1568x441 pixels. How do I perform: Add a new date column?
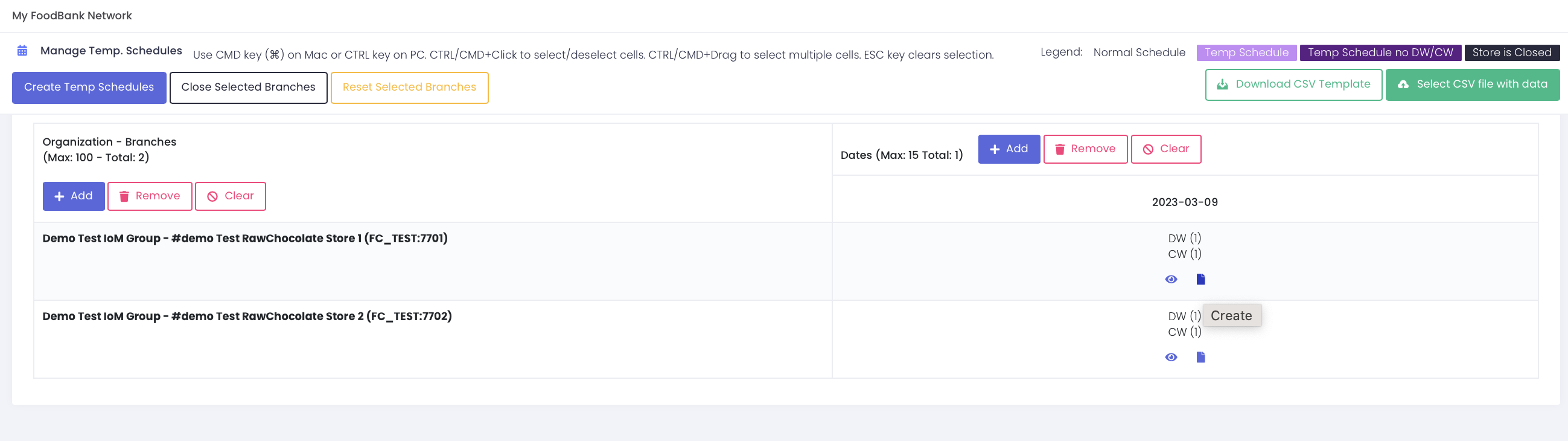click(x=1008, y=149)
